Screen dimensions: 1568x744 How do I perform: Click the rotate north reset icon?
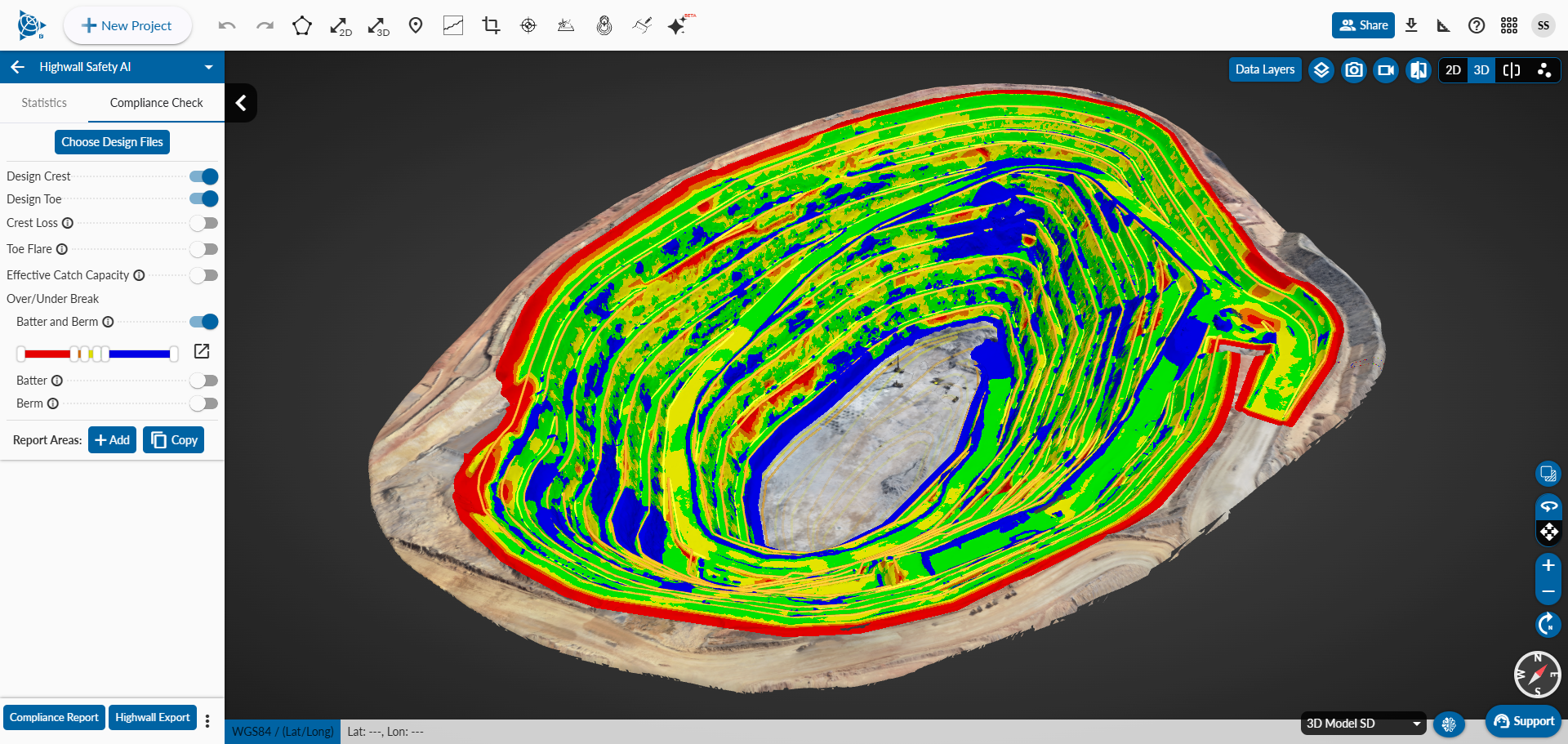click(1548, 625)
